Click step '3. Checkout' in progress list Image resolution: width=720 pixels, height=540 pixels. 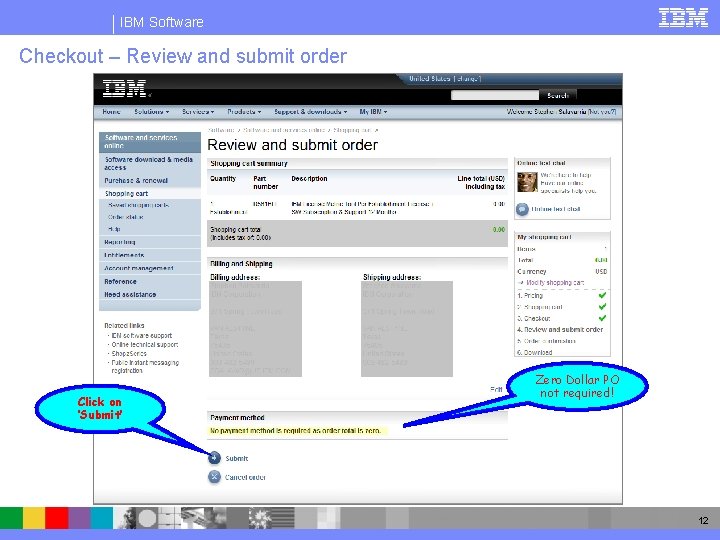tap(534, 318)
